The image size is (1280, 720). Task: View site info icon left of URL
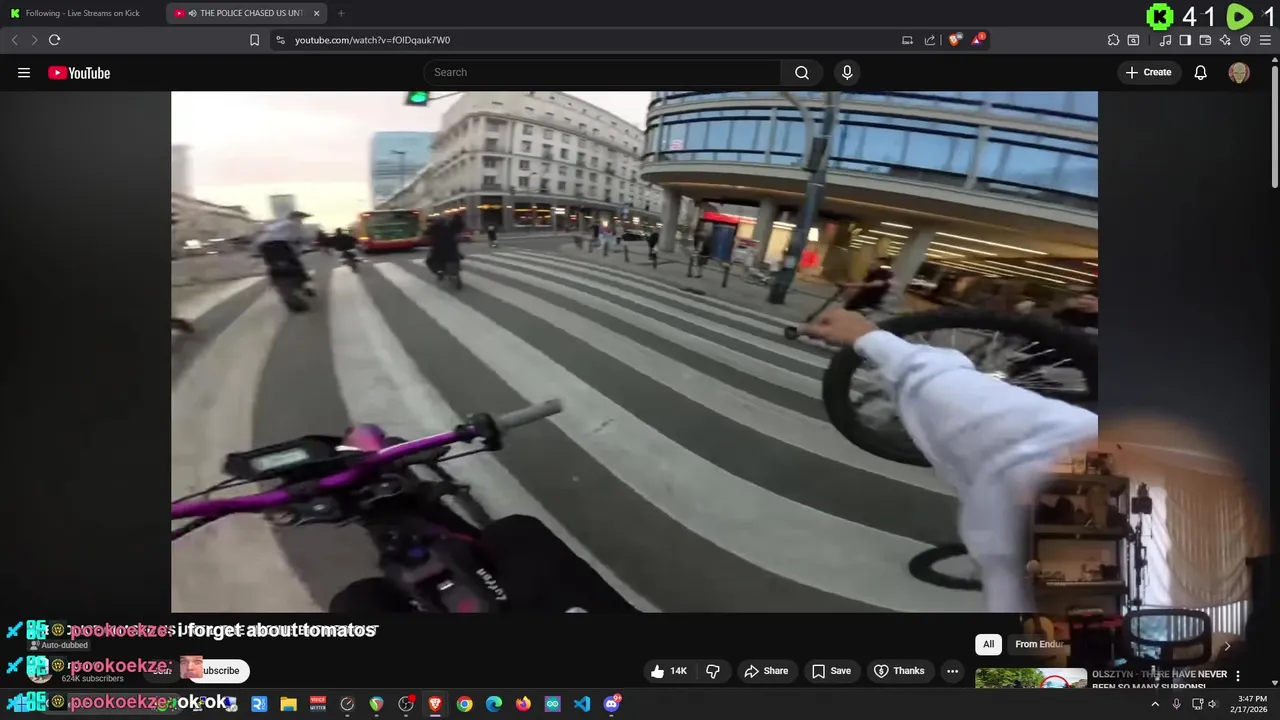coord(280,40)
